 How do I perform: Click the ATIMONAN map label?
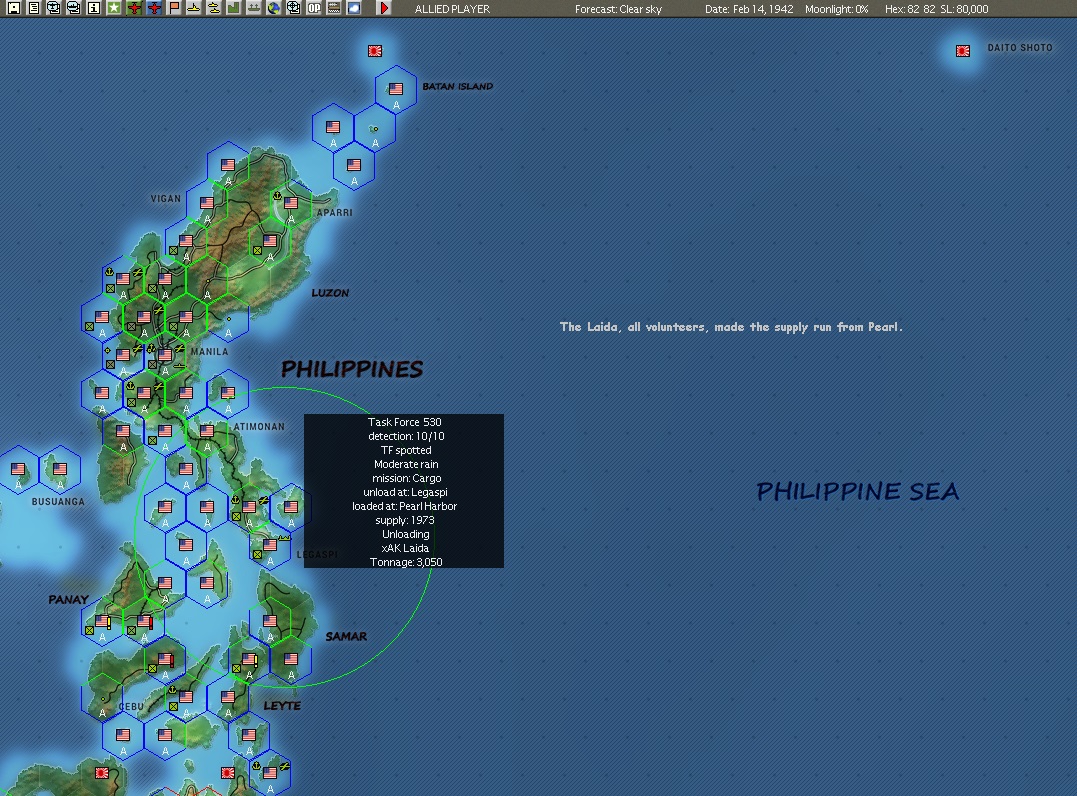click(x=259, y=427)
